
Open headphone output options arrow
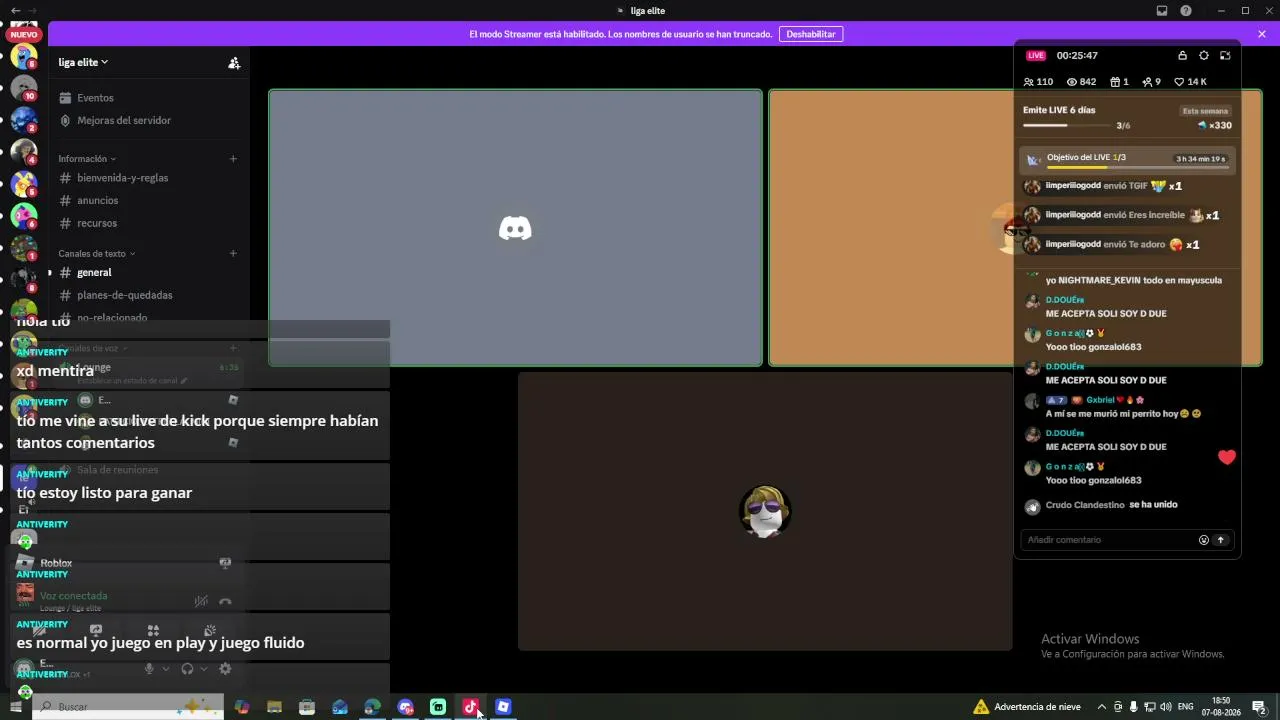[x=203, y=669]
